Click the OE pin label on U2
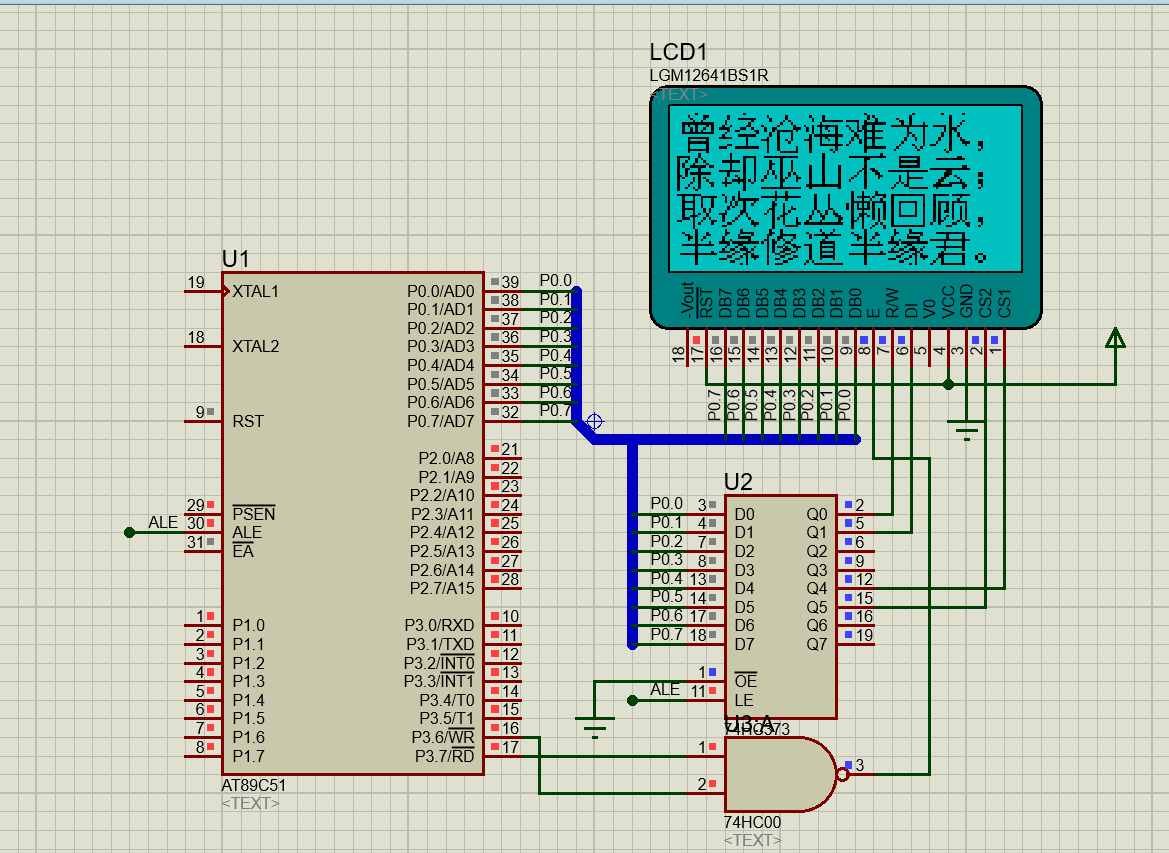This screenshot has height=853, width=1169. 746,680
